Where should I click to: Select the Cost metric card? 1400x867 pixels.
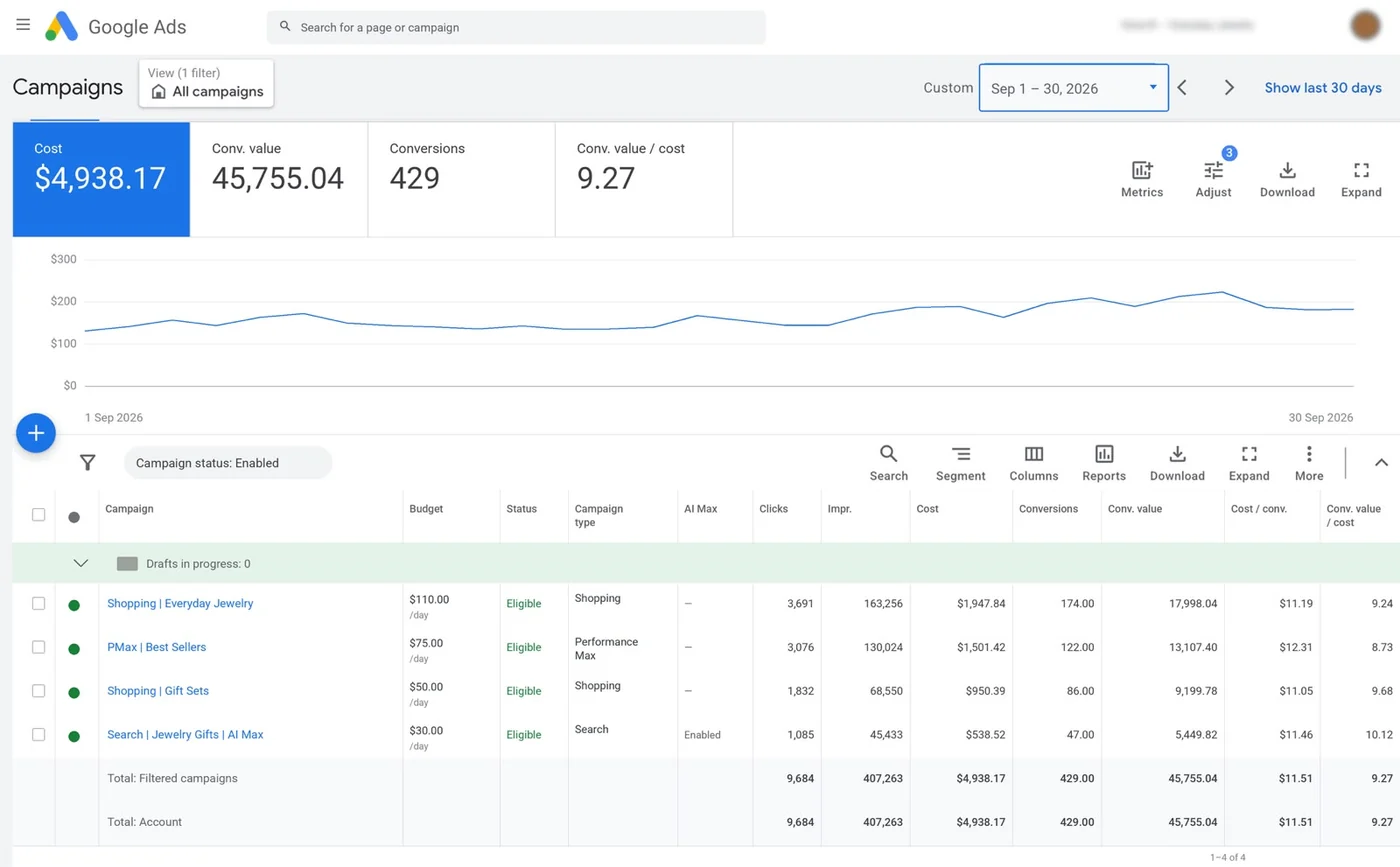point(101,180)
